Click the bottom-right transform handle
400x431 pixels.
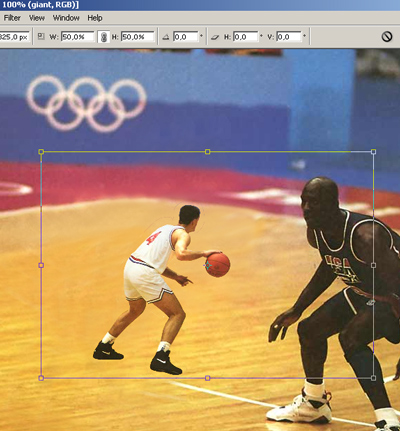point(373,378)
